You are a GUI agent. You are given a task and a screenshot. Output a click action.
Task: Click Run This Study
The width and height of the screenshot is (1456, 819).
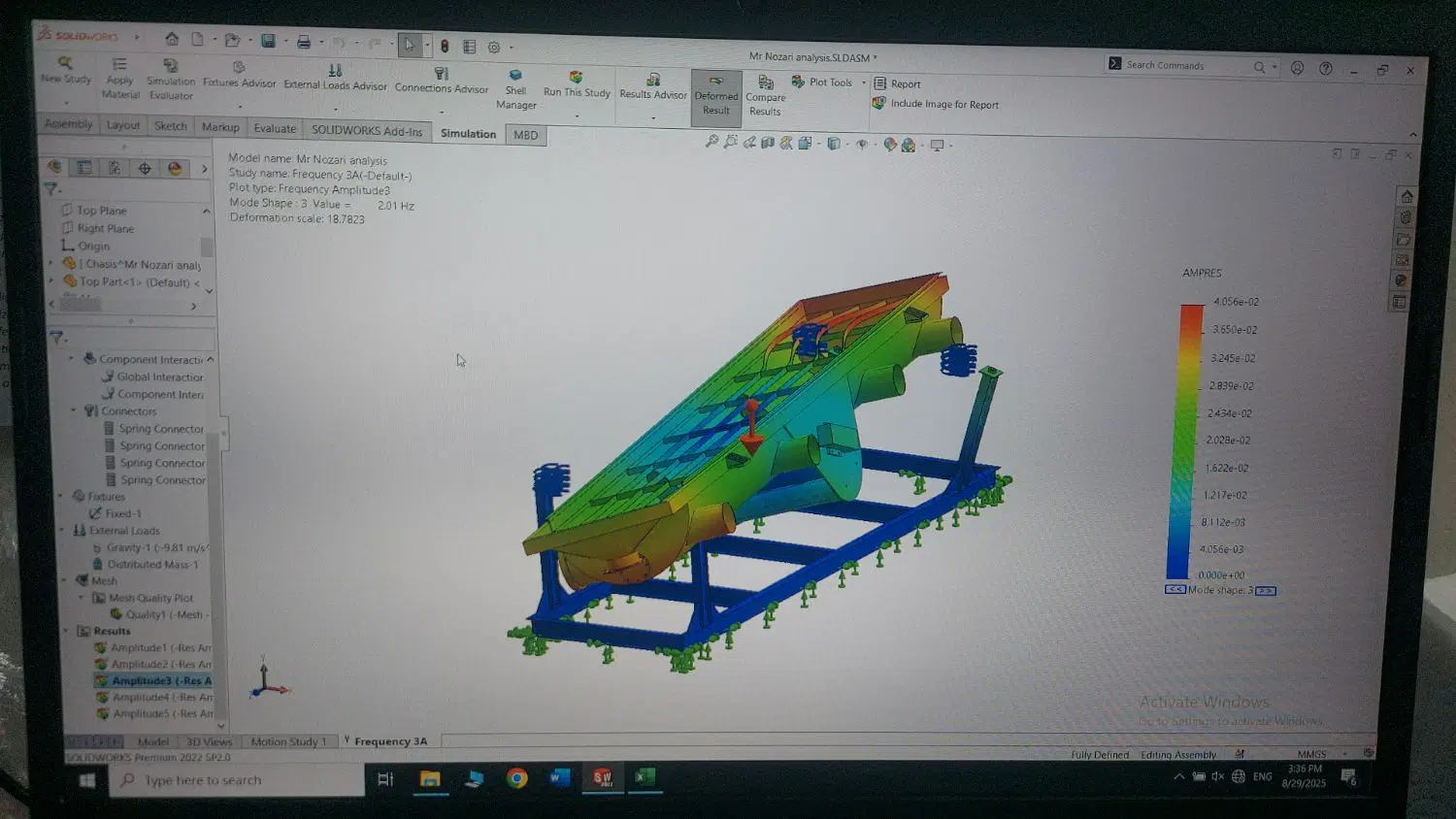pyautogui.click(x=577, y=84)
